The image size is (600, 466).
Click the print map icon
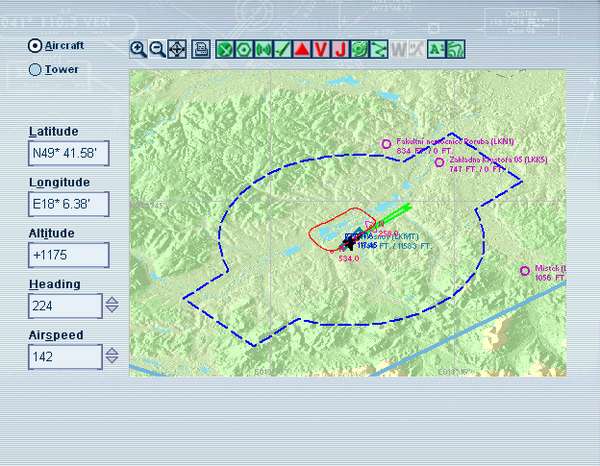pos(201,48)
